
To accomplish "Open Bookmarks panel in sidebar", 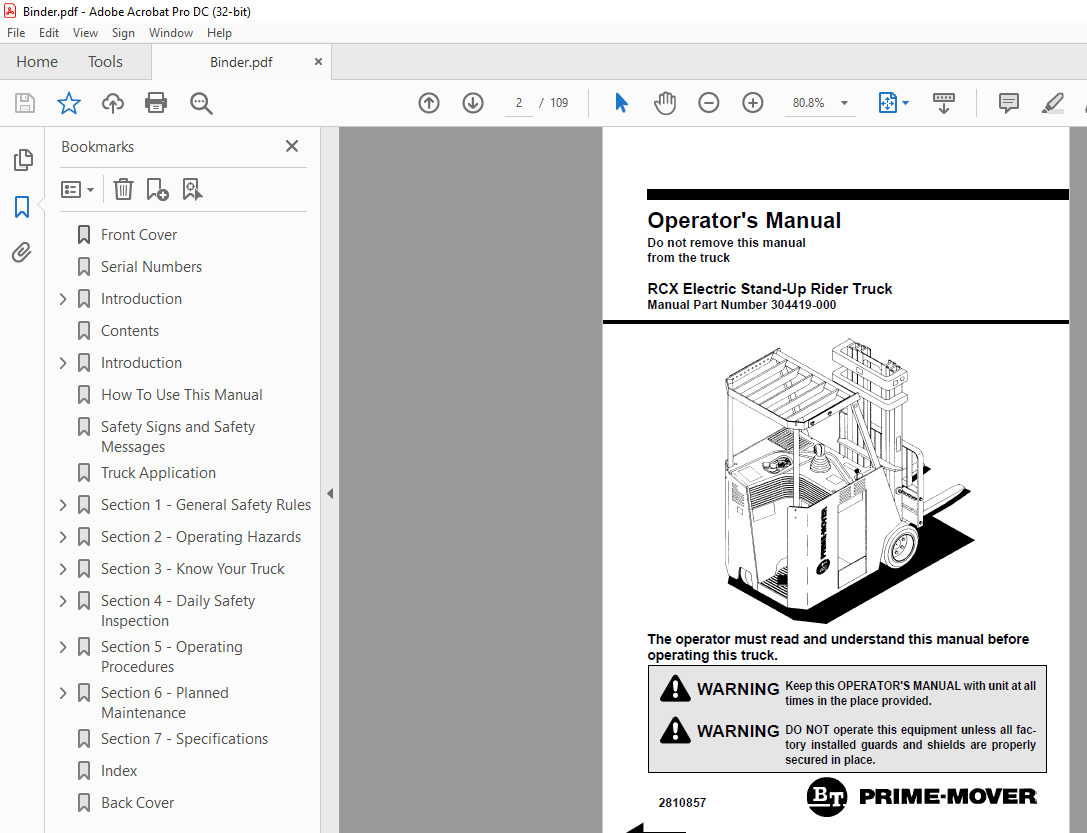I will (22, 207).
